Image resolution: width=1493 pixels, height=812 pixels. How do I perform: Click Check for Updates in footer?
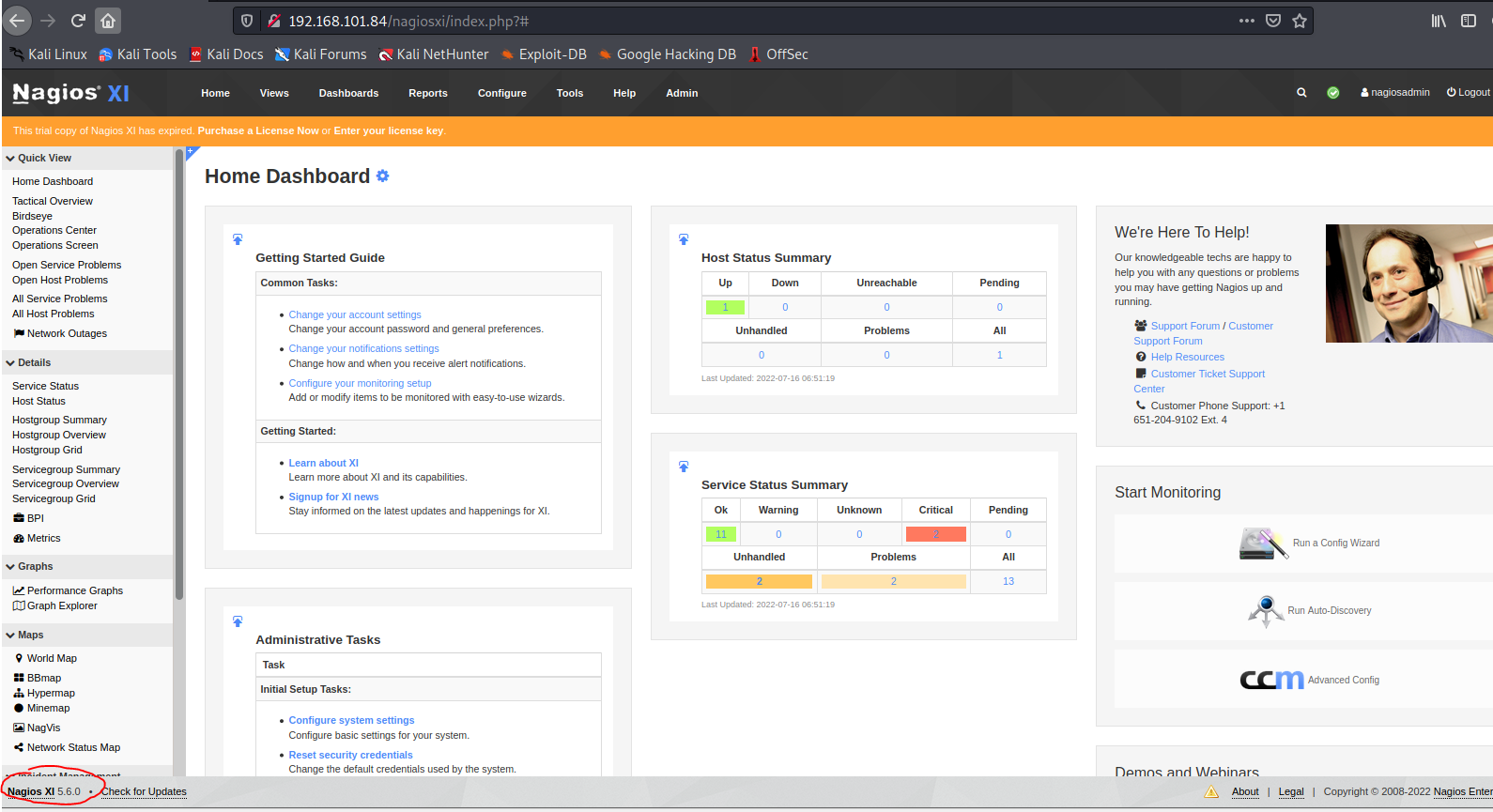[144, 791]
